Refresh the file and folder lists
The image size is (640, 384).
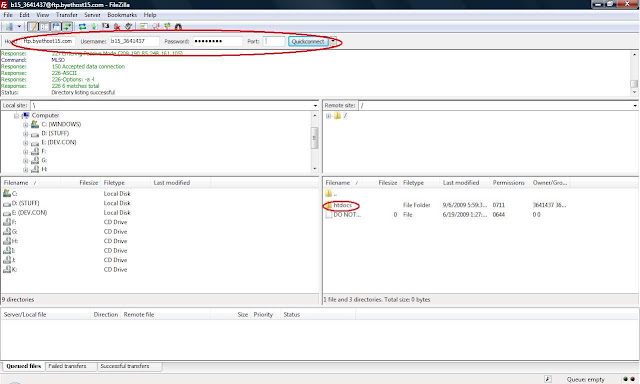(x=82, y=27)
